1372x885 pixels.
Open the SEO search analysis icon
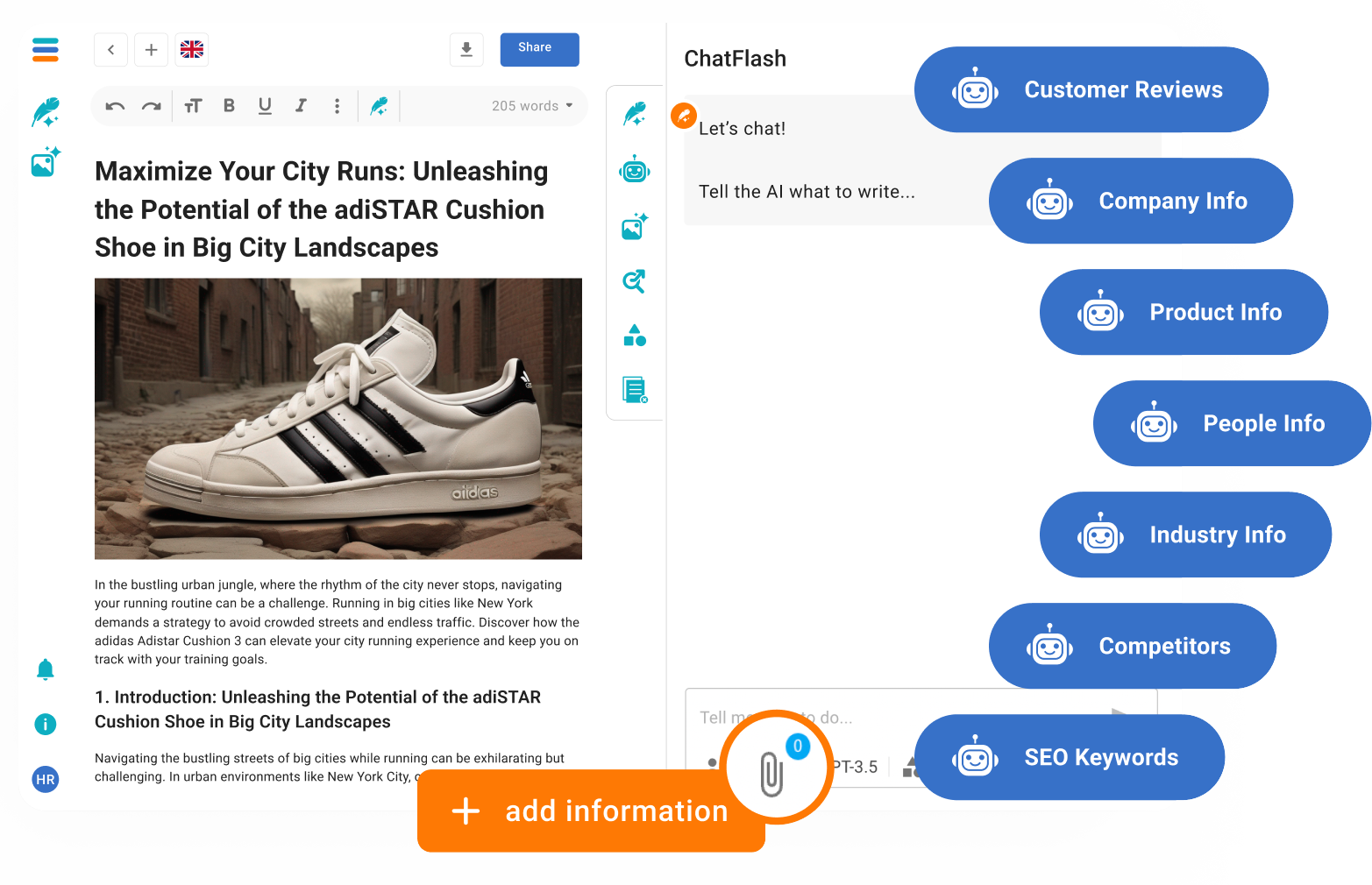(x=634, y=281)
